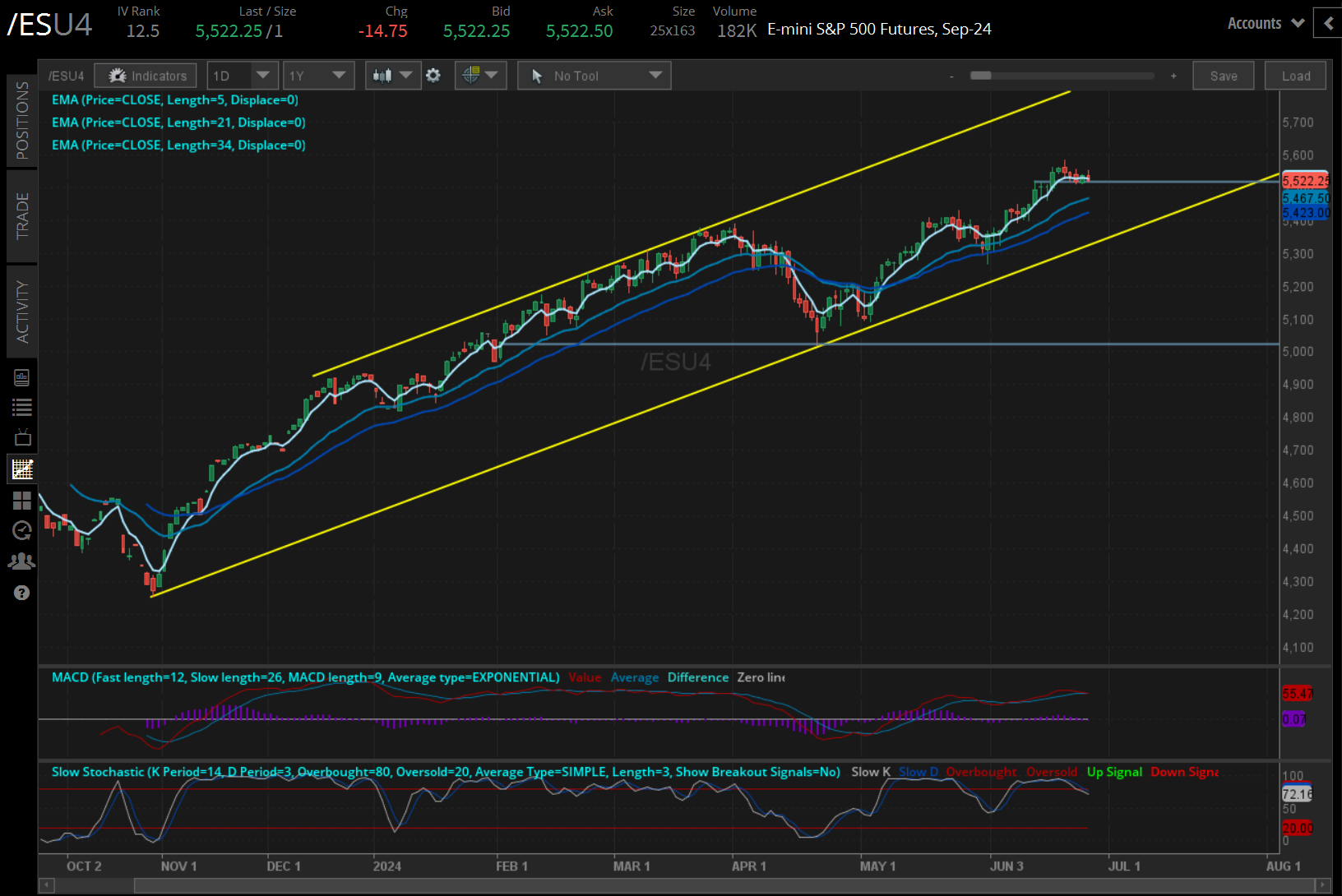The width and height of the screenshot is (1342, 896).
Task: Click the MACD Average legend label
Action: pyautogui.click(x=635, y=677)
